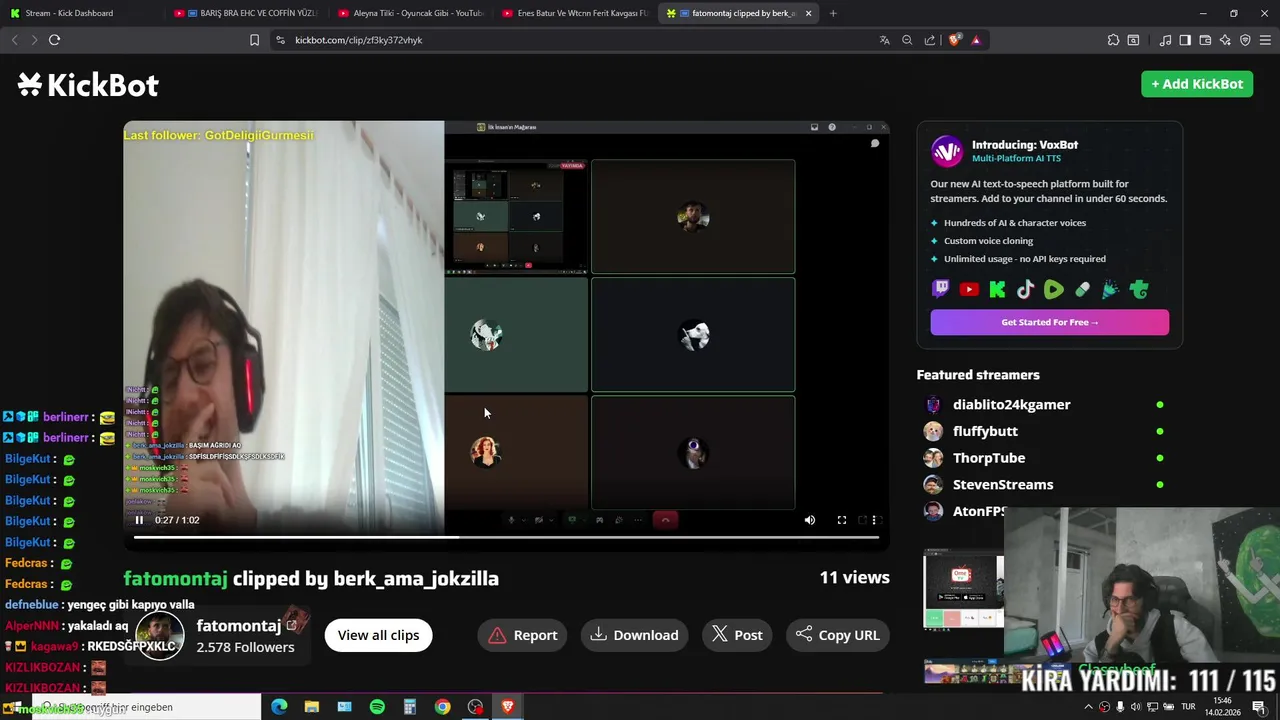The width and height of the screenshot is (1280, 720).
Task: Open fatomontaj channel name link
Action: 239,626
